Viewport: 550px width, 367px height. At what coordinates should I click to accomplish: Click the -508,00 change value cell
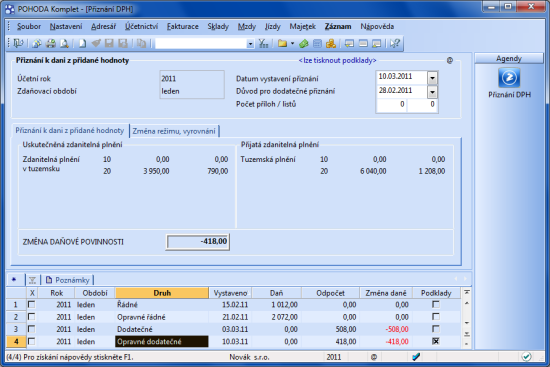386,329
